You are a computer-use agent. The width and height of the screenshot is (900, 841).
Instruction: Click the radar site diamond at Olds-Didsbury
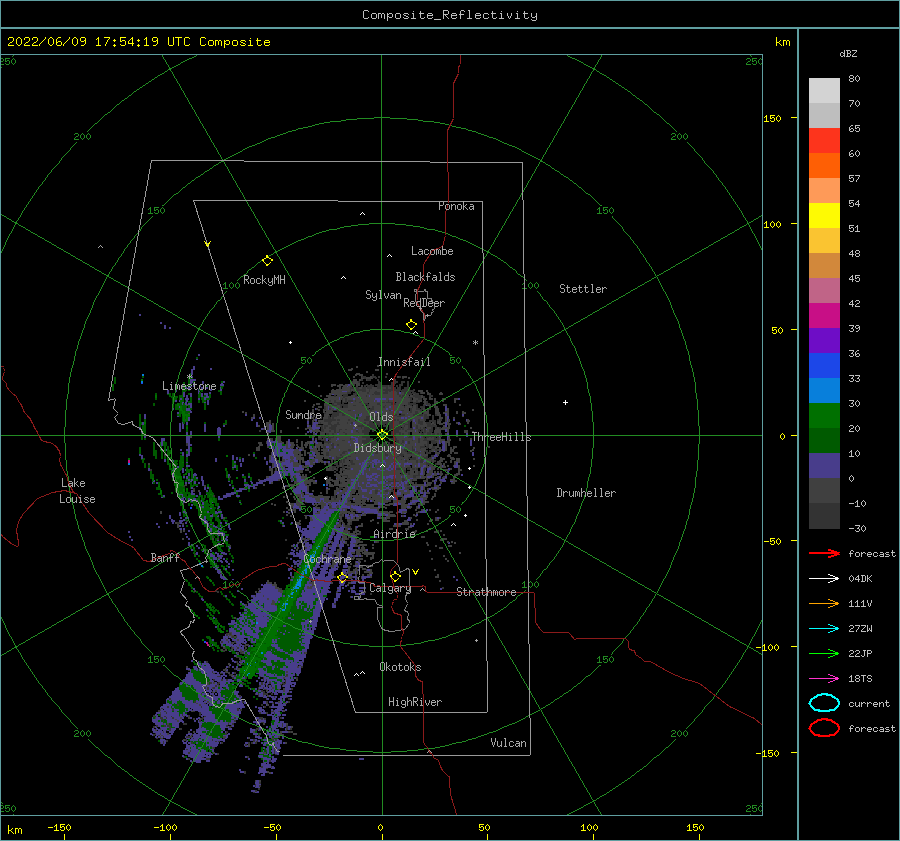coord(382,435)
